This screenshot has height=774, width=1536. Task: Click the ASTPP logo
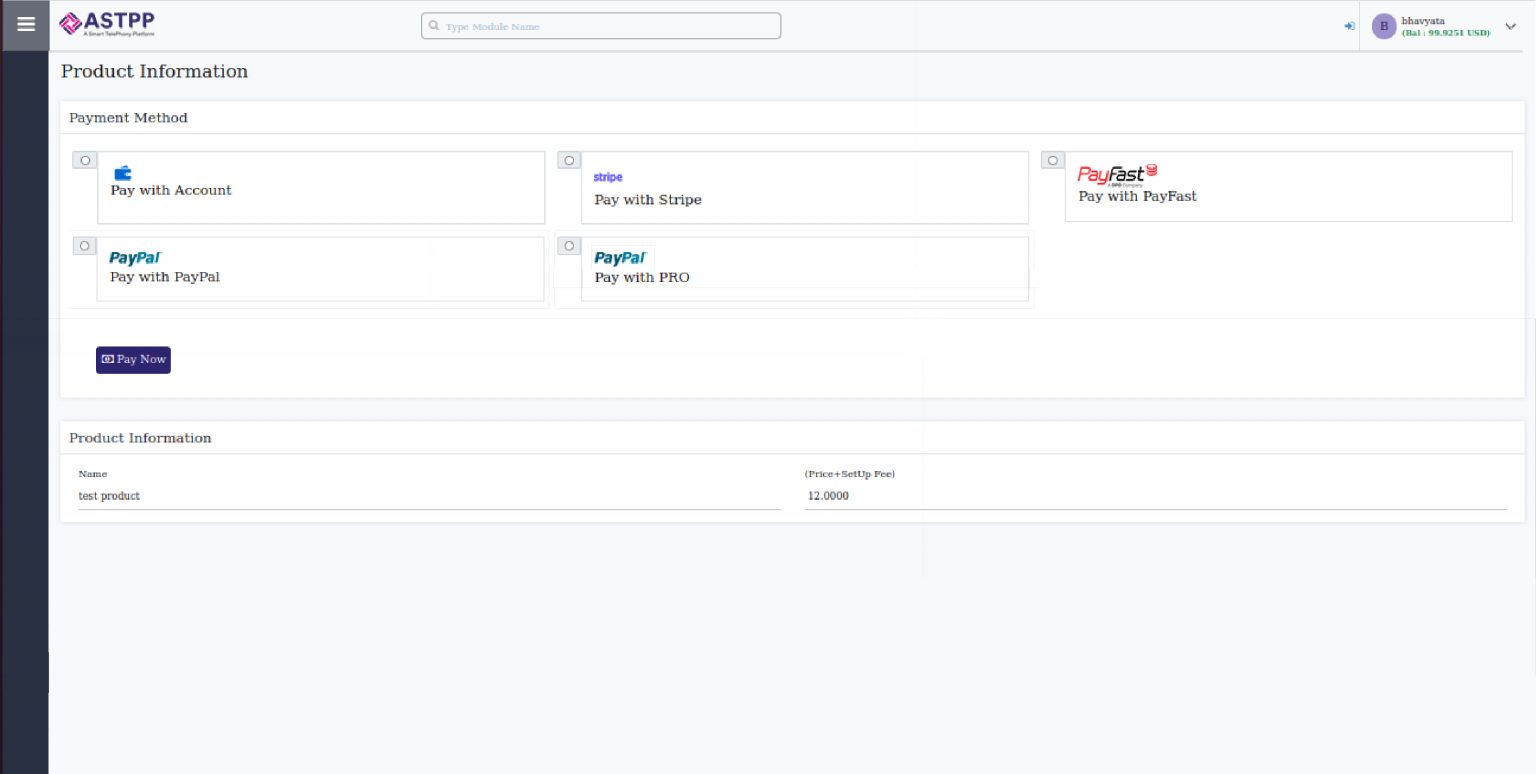(105, 22)
